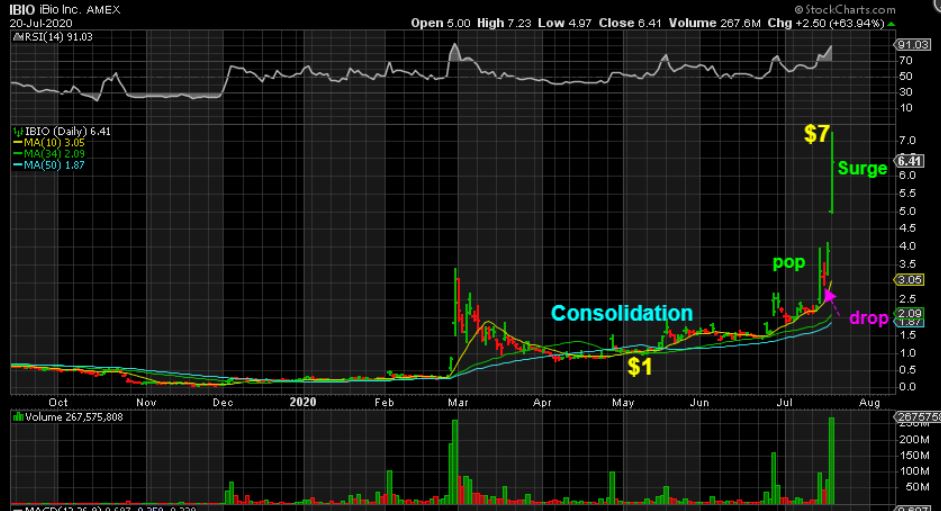Click the 0.5 price axis label
Screen dimensions: 941x511
pos(907,370)
